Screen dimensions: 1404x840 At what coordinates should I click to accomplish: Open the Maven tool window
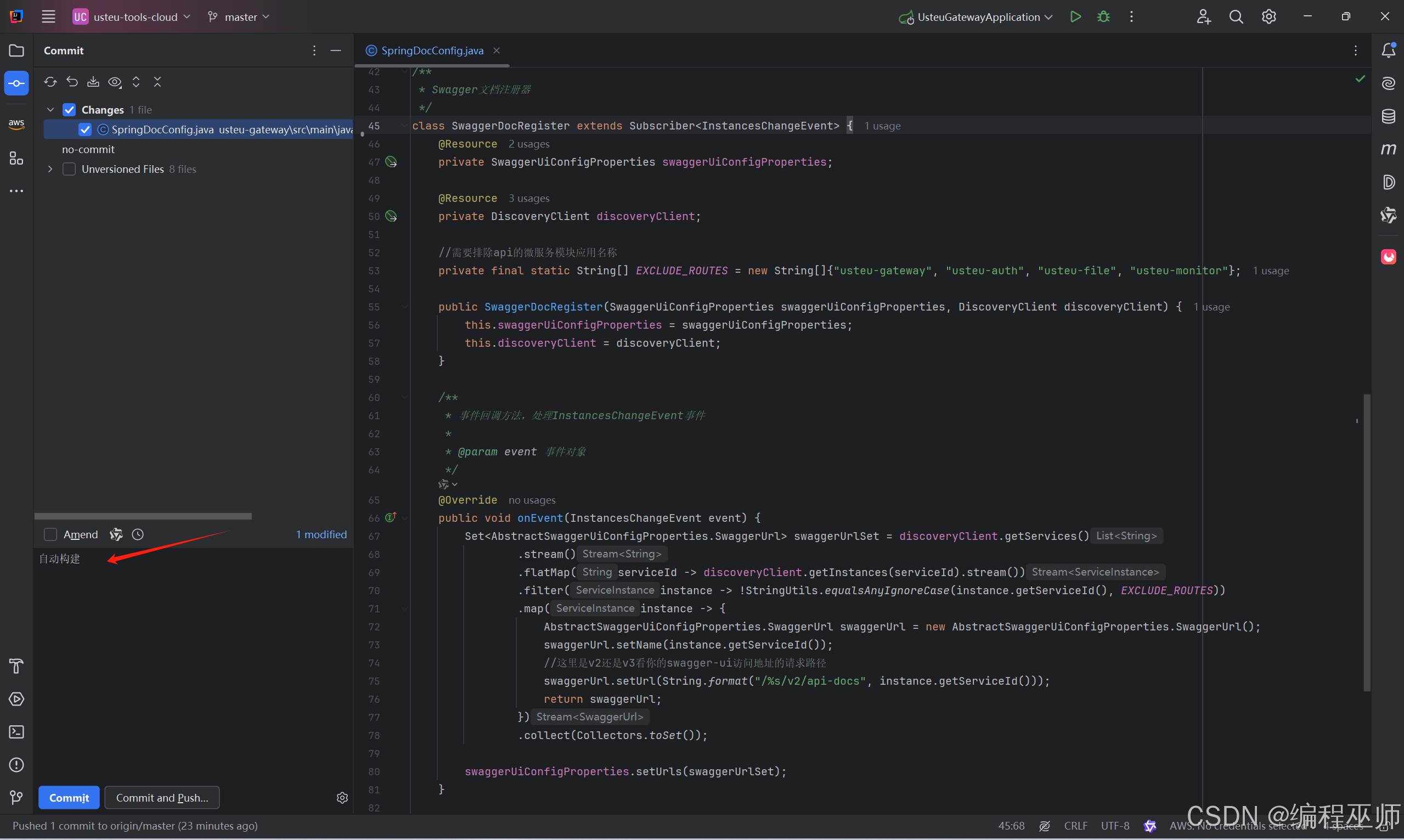tap(1388, 149)
